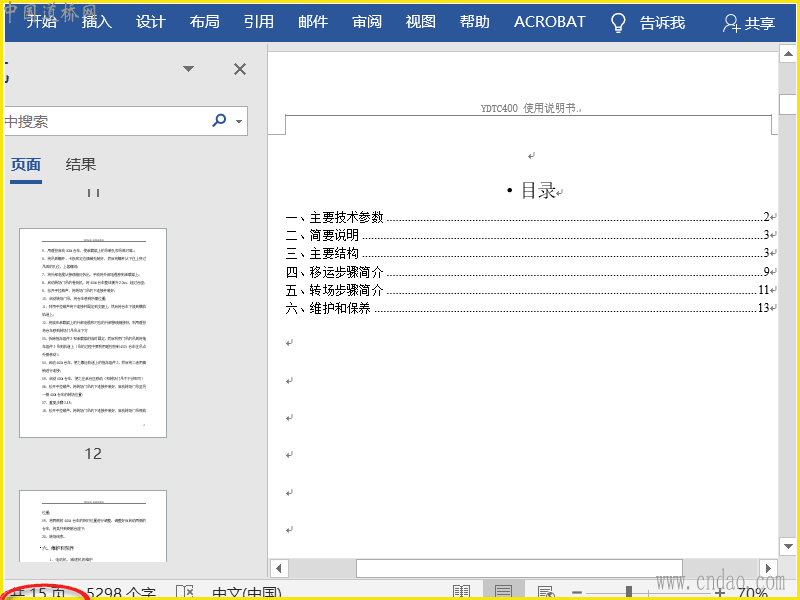The height and width of the screenshot is (600, 800).
Task: Click the 告诉我 search box label
Action: [662, 23]
